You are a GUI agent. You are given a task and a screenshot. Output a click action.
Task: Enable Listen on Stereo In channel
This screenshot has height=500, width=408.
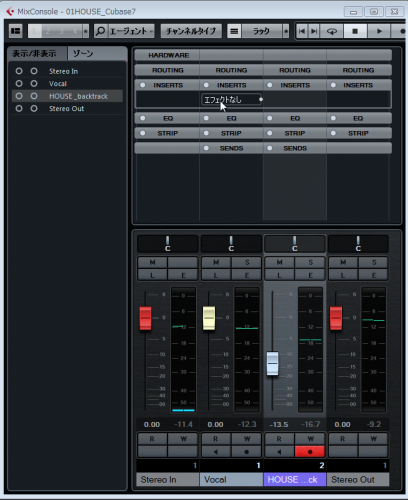(152, 275)
